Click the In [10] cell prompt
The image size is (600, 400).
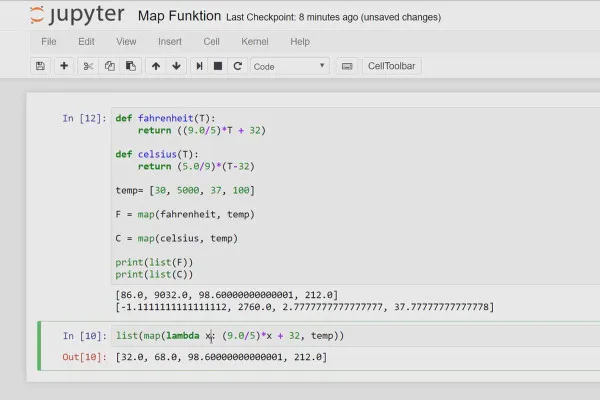(x=85, y=336)
